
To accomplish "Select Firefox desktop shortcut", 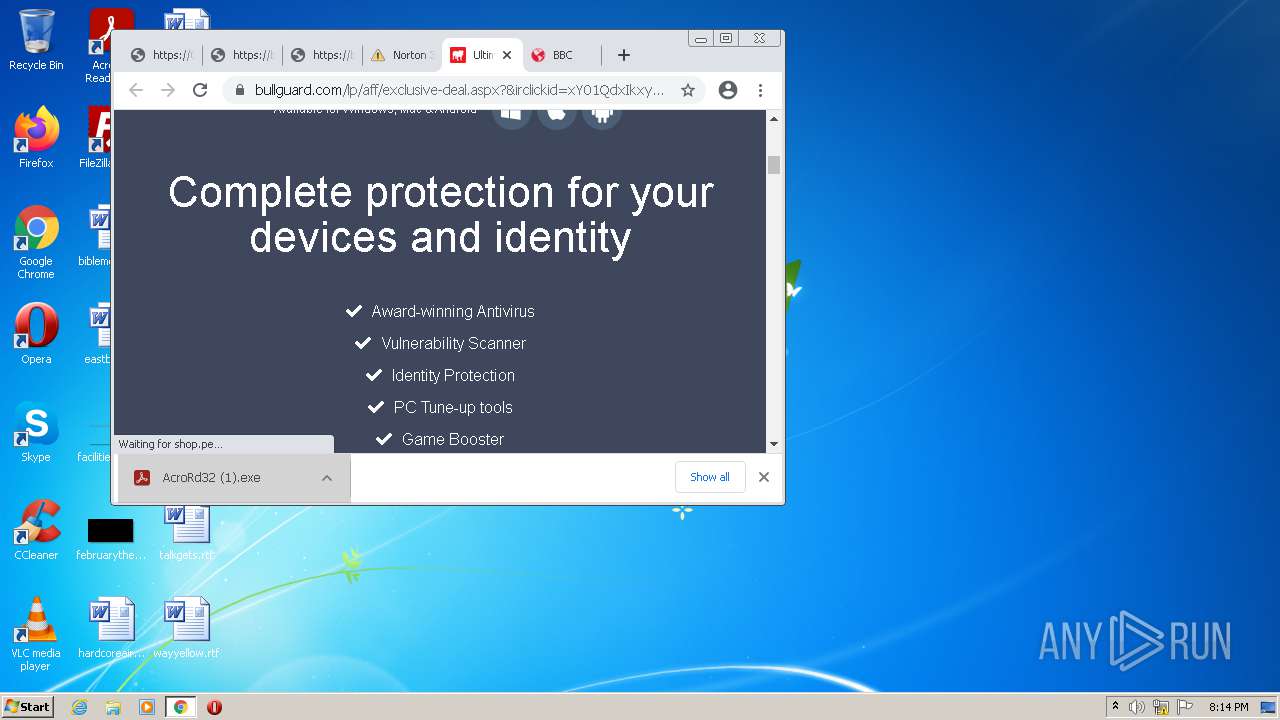I will coord(36,137).
